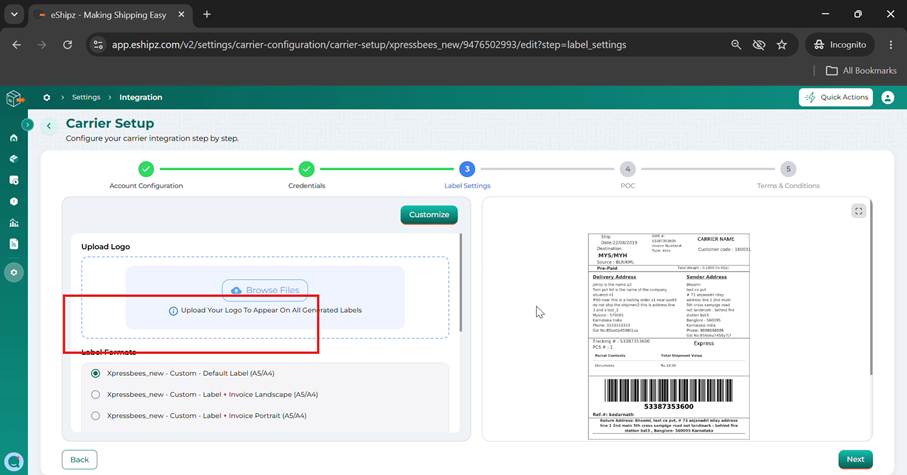Click the Incognito indicator

[840, 45]
